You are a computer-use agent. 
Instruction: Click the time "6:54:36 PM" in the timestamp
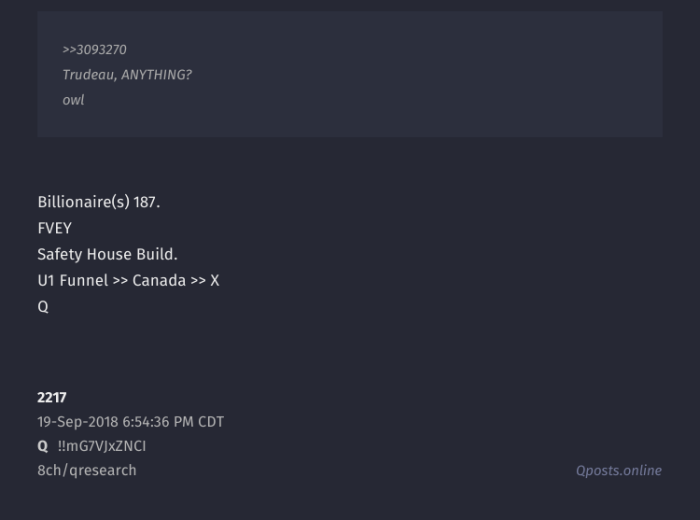click(x=159, y=422)
